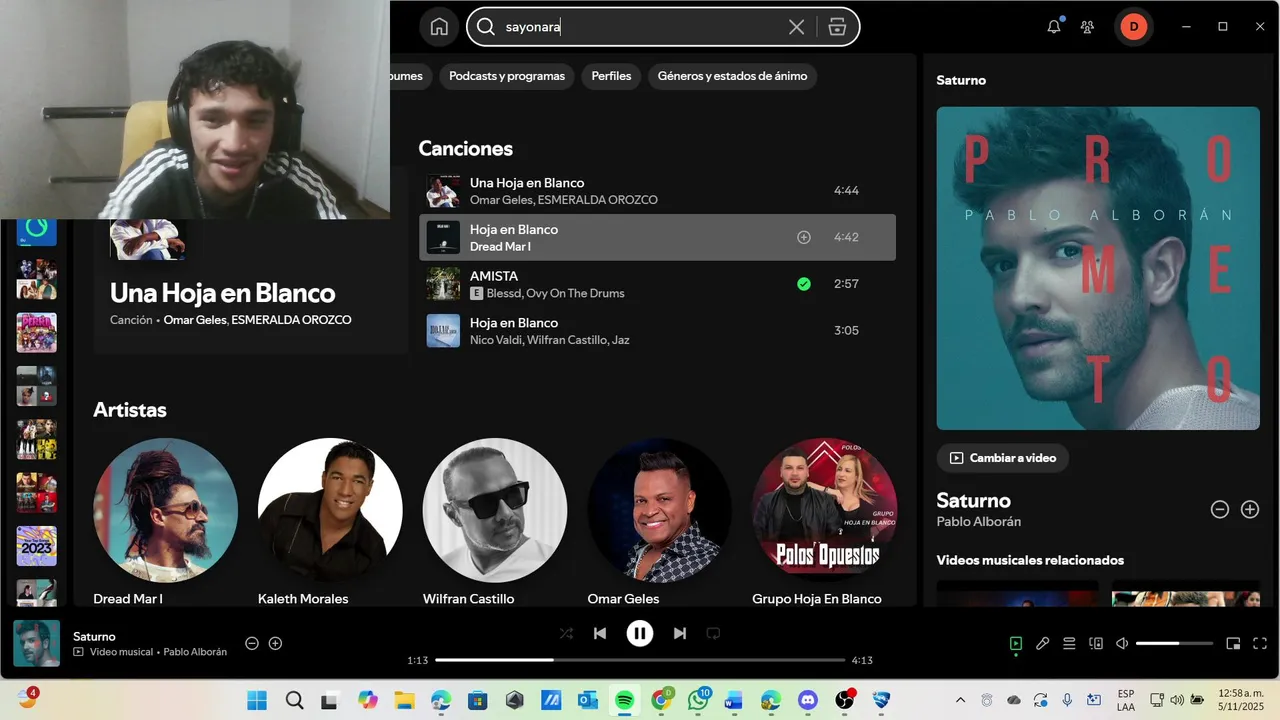Clear the sayonara search text
Screen dimensions: 1280x720
coord(796,27)
